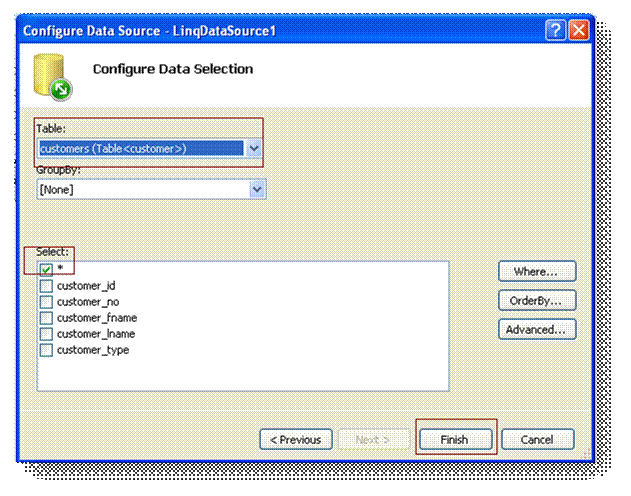Go back with the Previous button
This screenshot has height=496, width=631.
(296, 439)
